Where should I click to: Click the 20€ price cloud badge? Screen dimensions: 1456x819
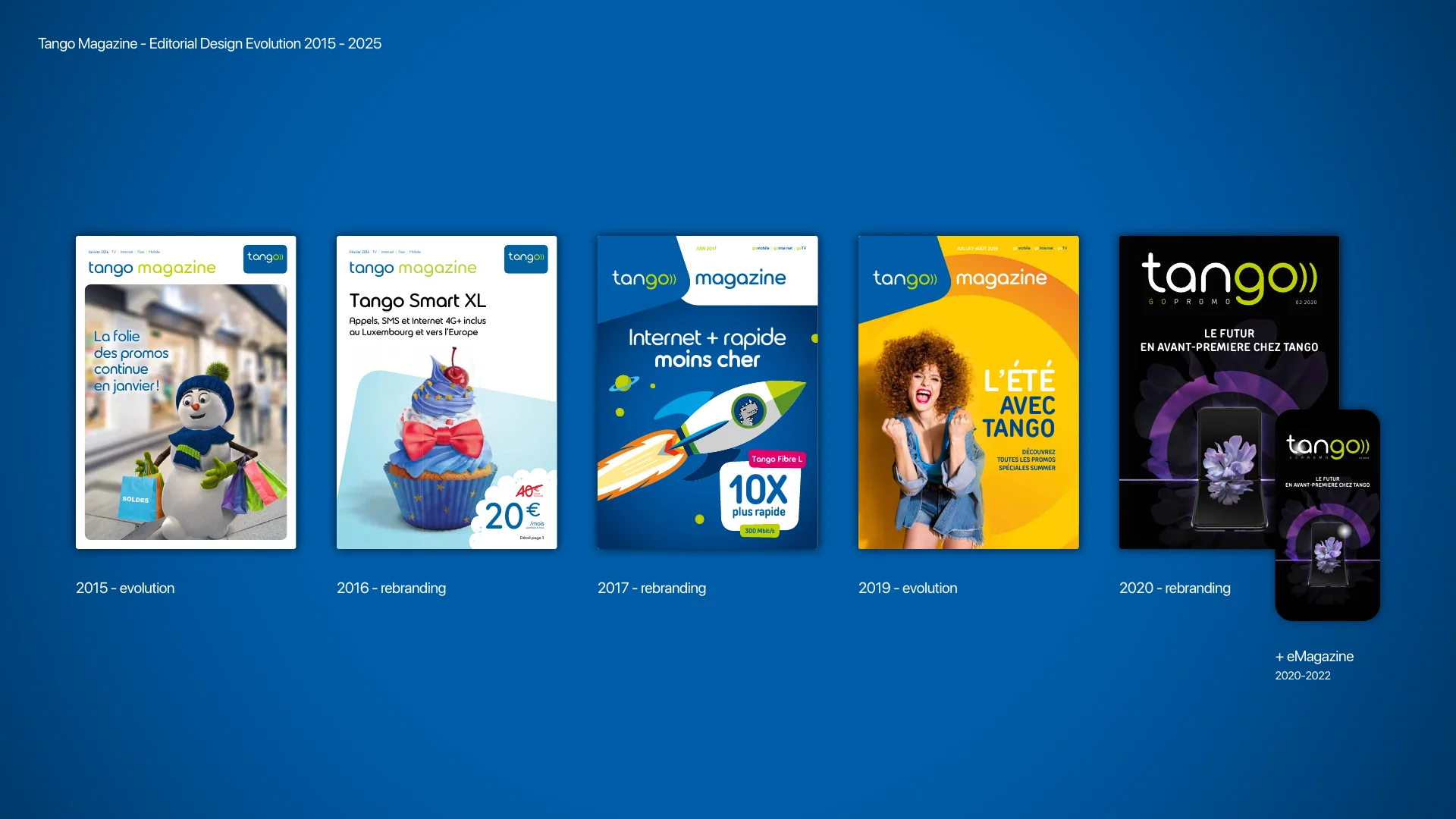point(514,510)
